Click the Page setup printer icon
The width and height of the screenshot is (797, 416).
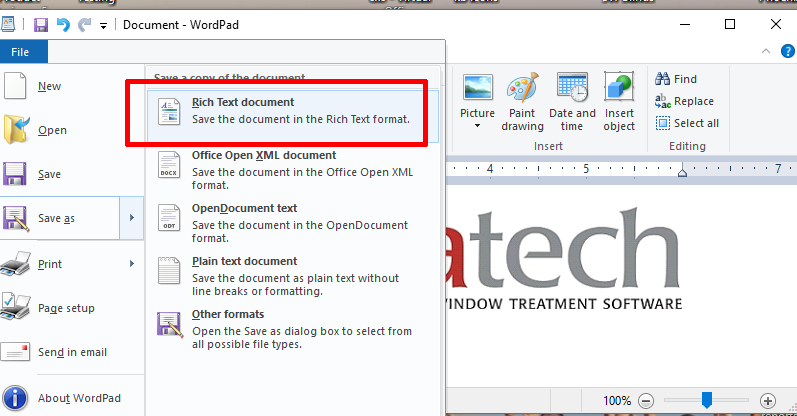[15, 307]
